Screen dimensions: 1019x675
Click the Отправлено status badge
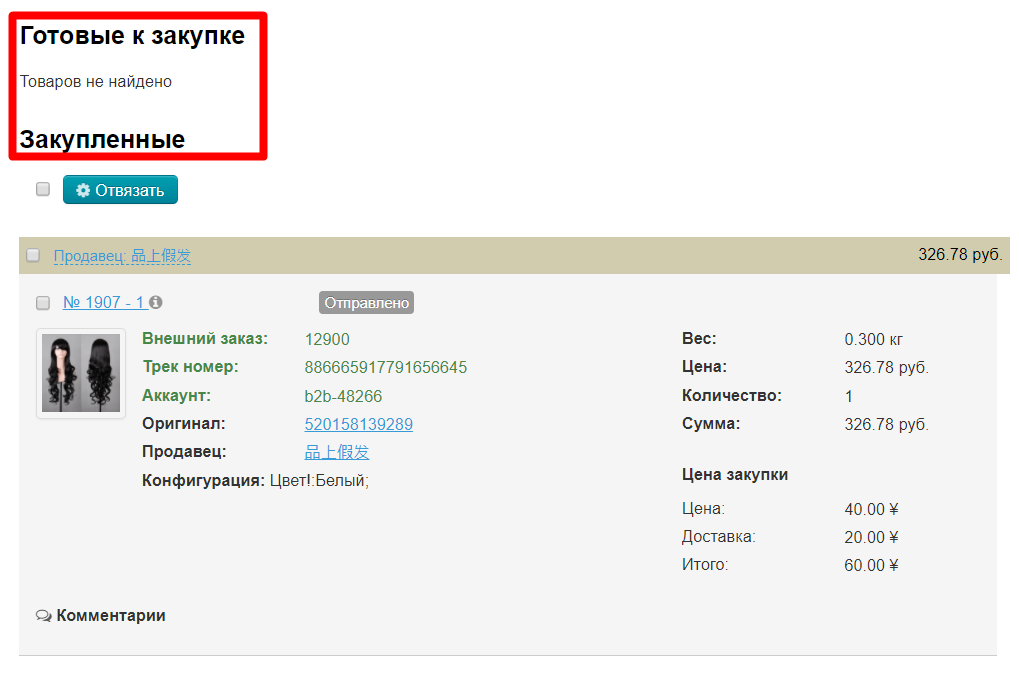click(x=366, y=302)
